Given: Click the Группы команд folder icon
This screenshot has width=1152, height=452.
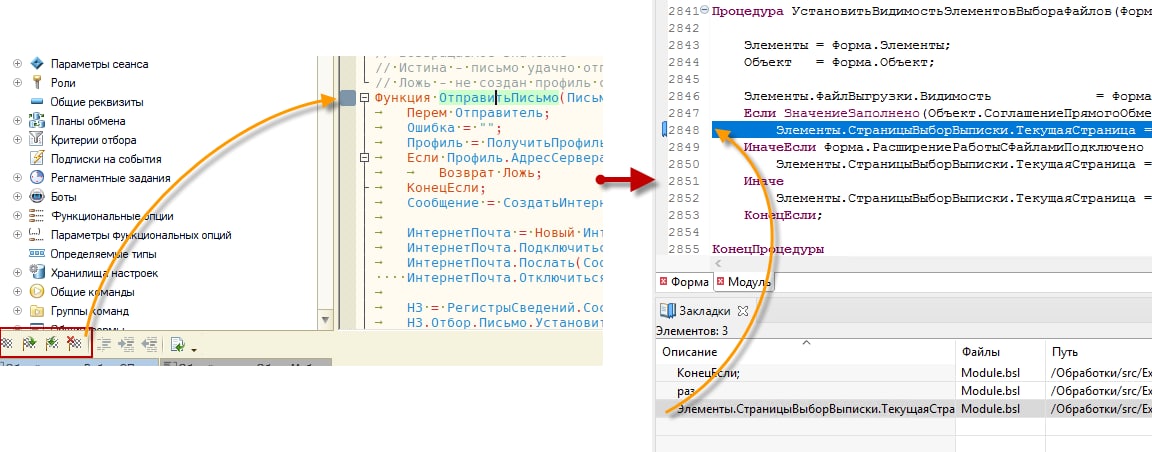Looking at the screenshot, I should pyautogui.click(x=37, y=311).
